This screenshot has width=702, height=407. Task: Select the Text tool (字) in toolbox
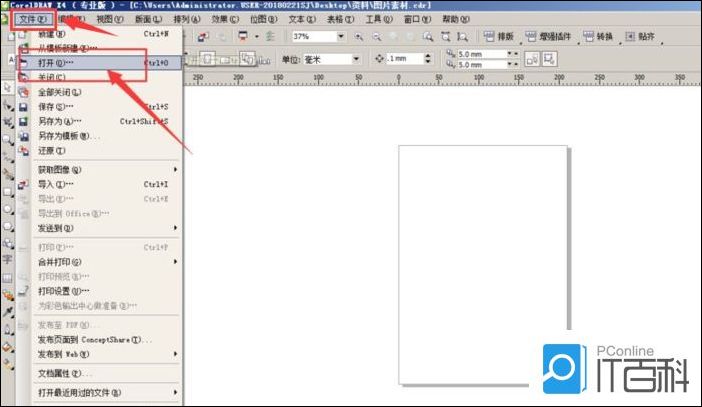click(x=8, y=259)
